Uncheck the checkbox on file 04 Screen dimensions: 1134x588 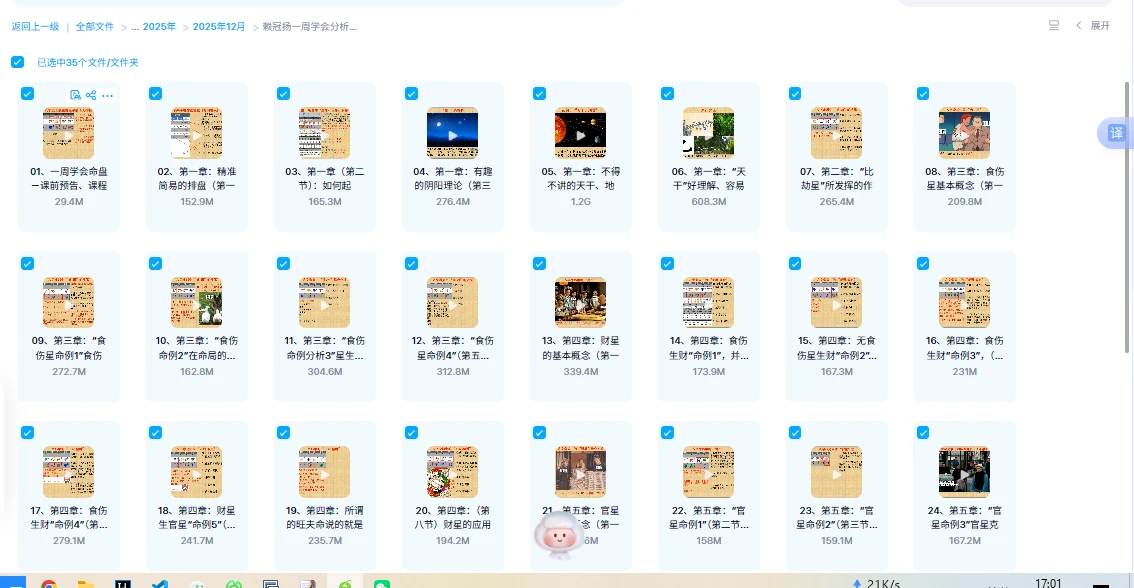coord(411,93)
